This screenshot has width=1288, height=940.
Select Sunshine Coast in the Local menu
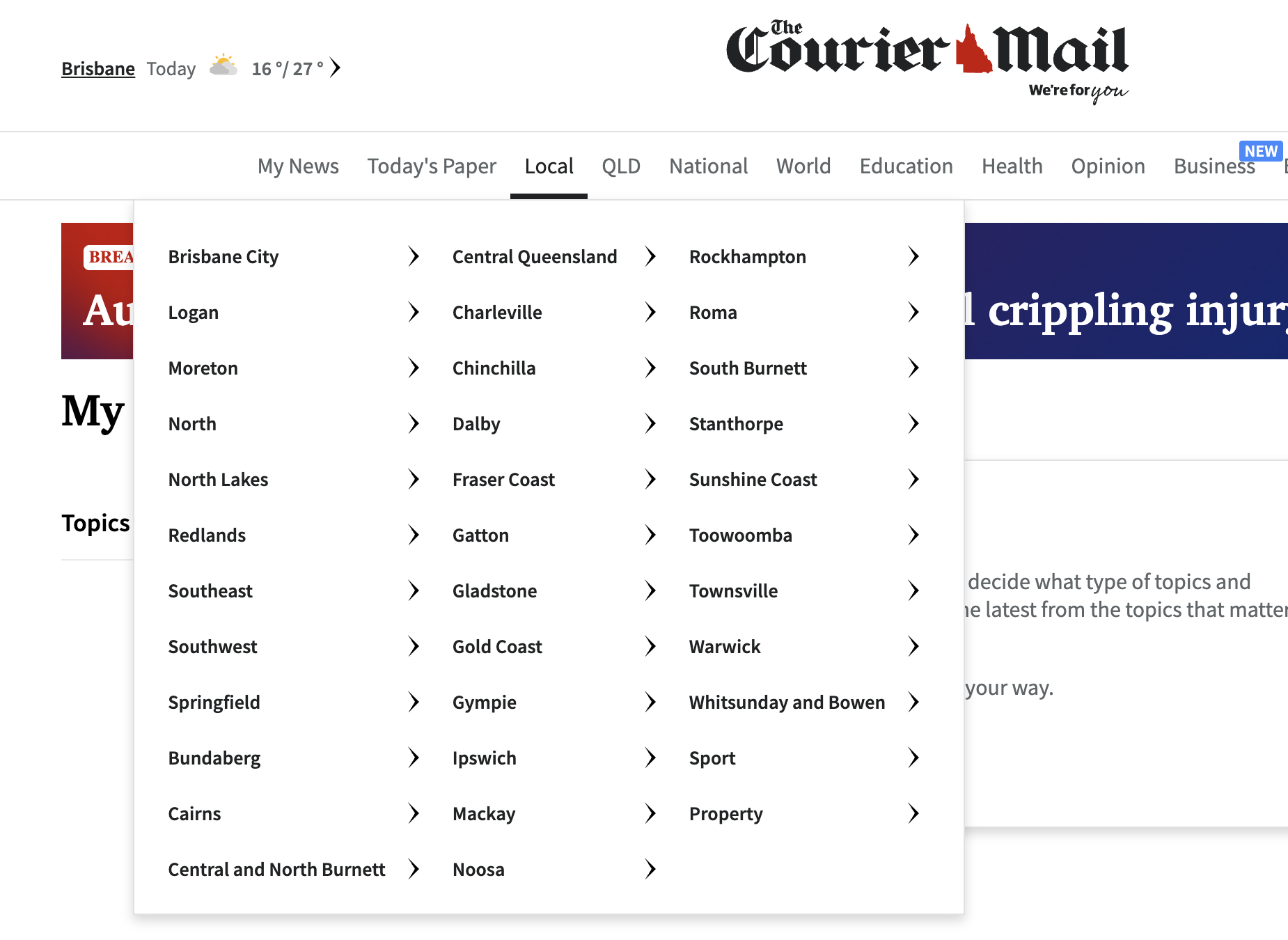pos(753,479)
